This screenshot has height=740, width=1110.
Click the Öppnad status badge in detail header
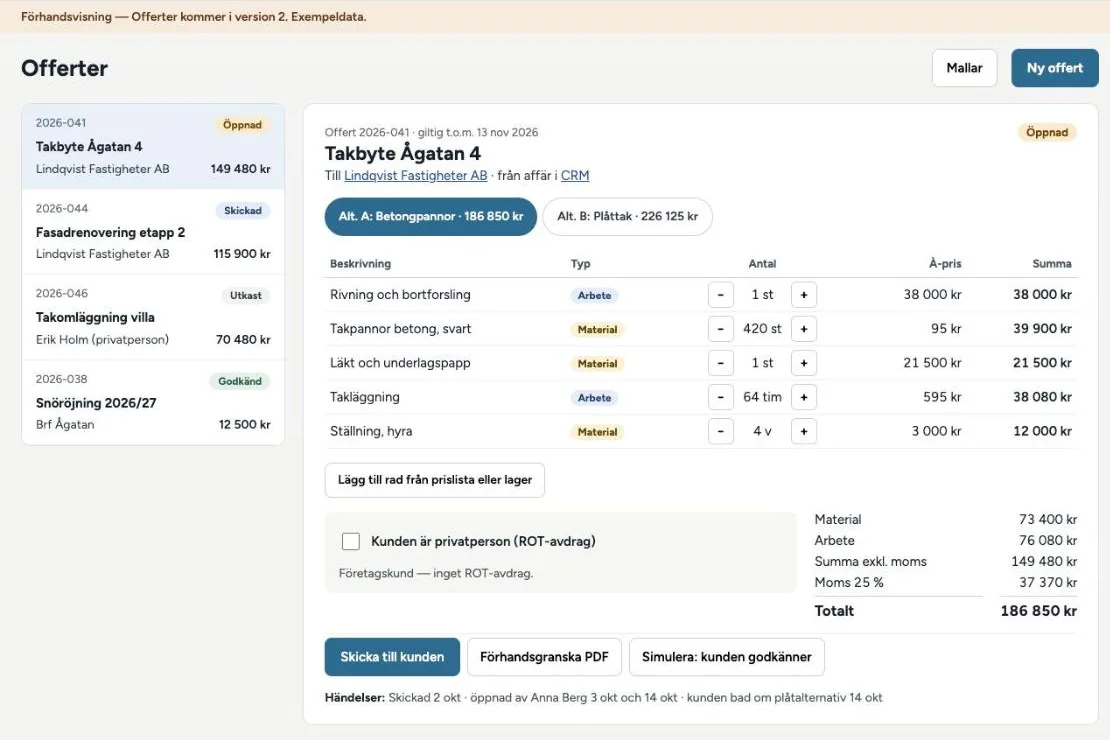(1047, 132)
